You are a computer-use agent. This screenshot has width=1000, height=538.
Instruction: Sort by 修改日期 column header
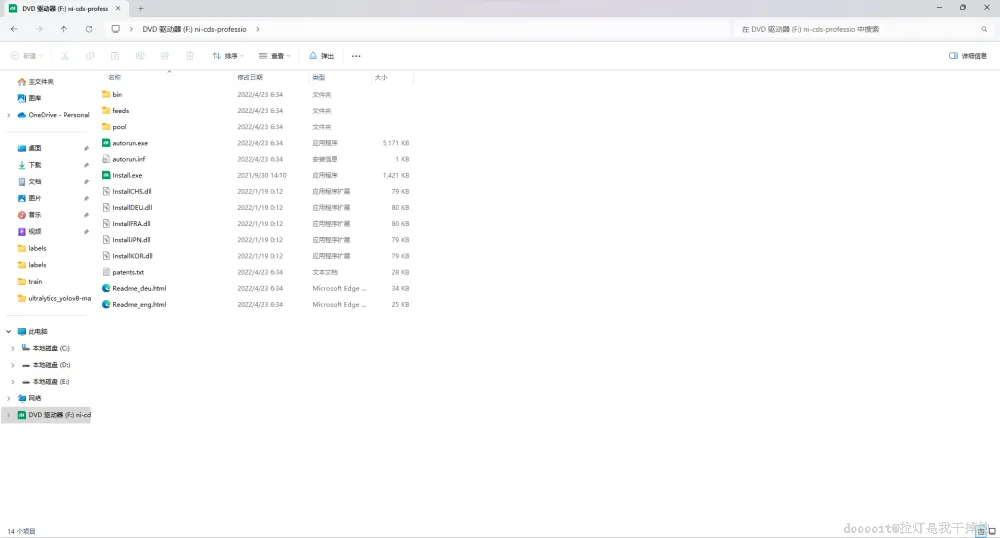tap(250, 77)
